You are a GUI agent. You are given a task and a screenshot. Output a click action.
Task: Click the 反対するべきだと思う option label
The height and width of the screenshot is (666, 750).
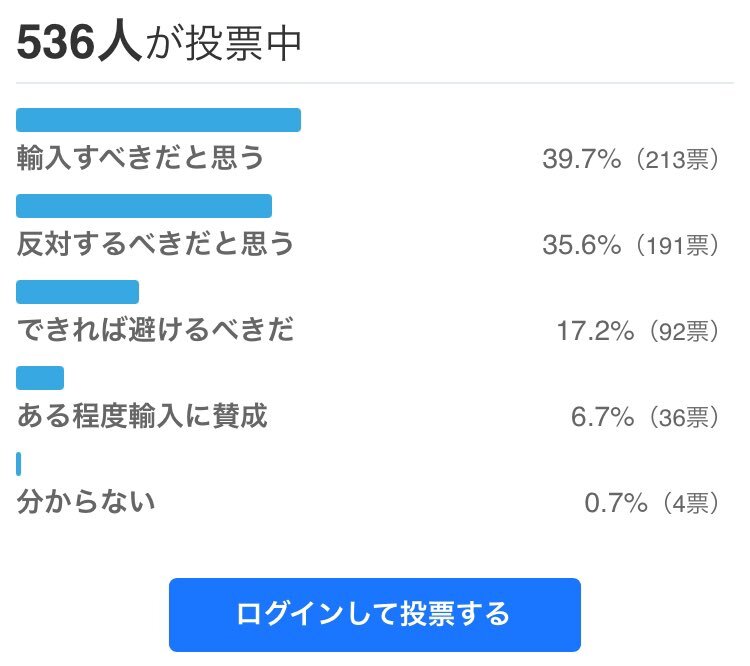tap(155, 243)
